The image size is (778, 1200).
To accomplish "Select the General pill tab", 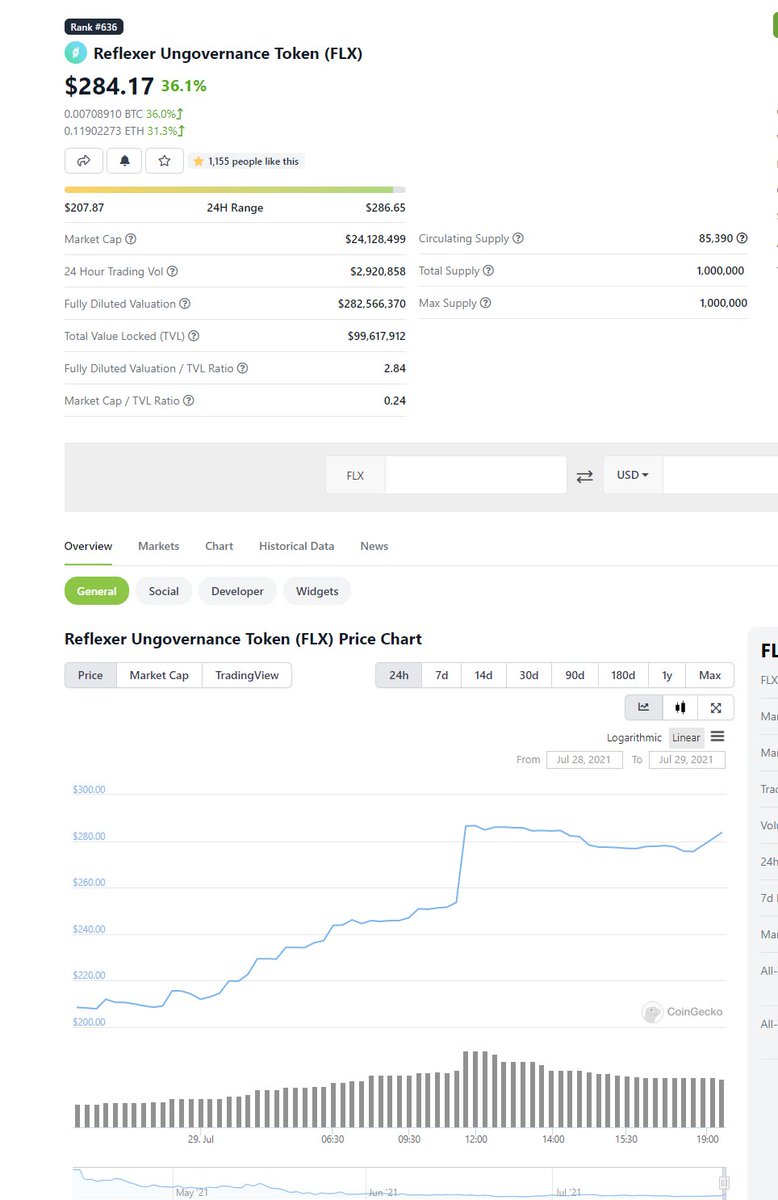I will (97, 591).
